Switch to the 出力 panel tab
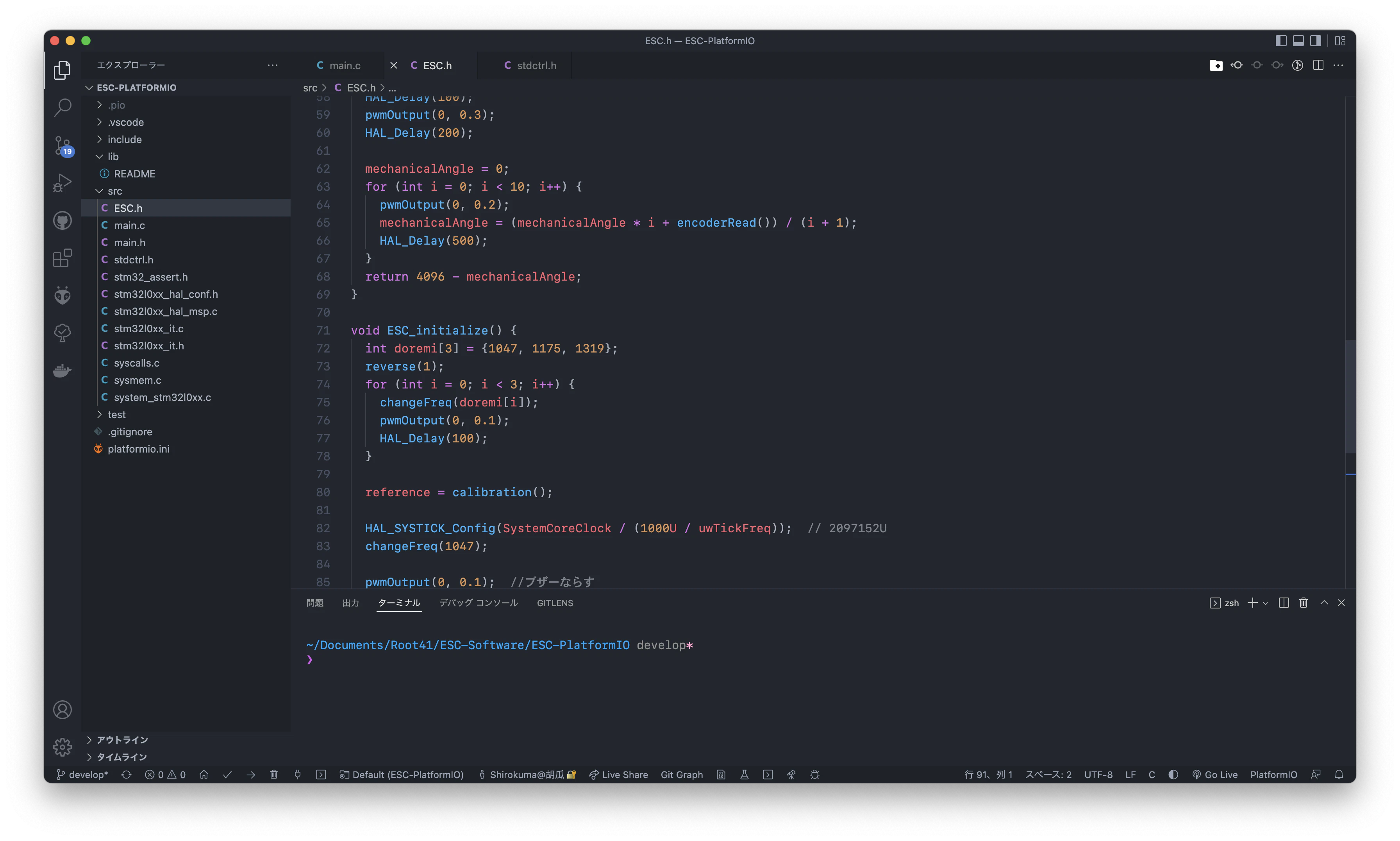The image size is (1400, 841). (x=350, y=603)
